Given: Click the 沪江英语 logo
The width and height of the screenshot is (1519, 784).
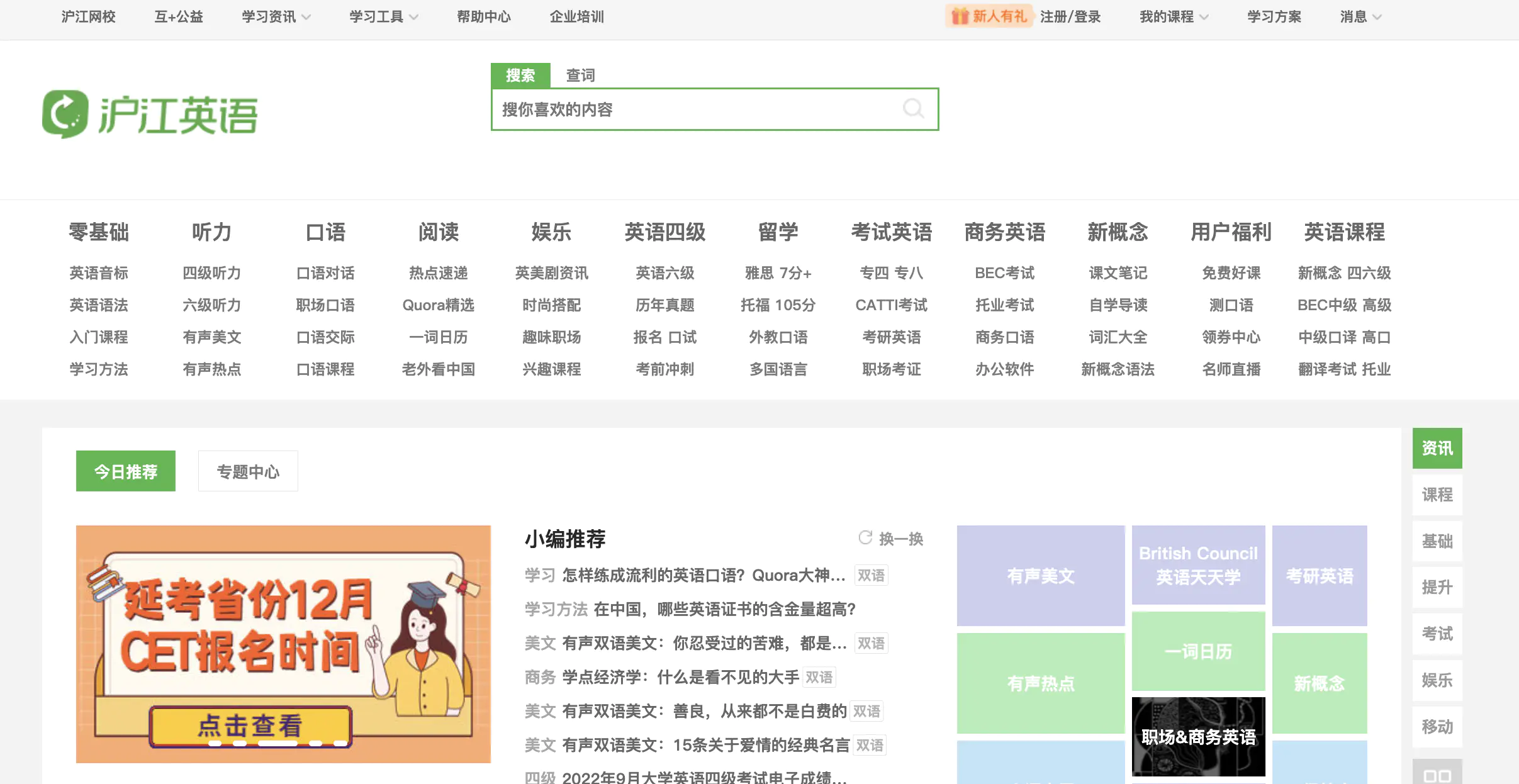Looking at the screenshot, I should pos(150,114).
